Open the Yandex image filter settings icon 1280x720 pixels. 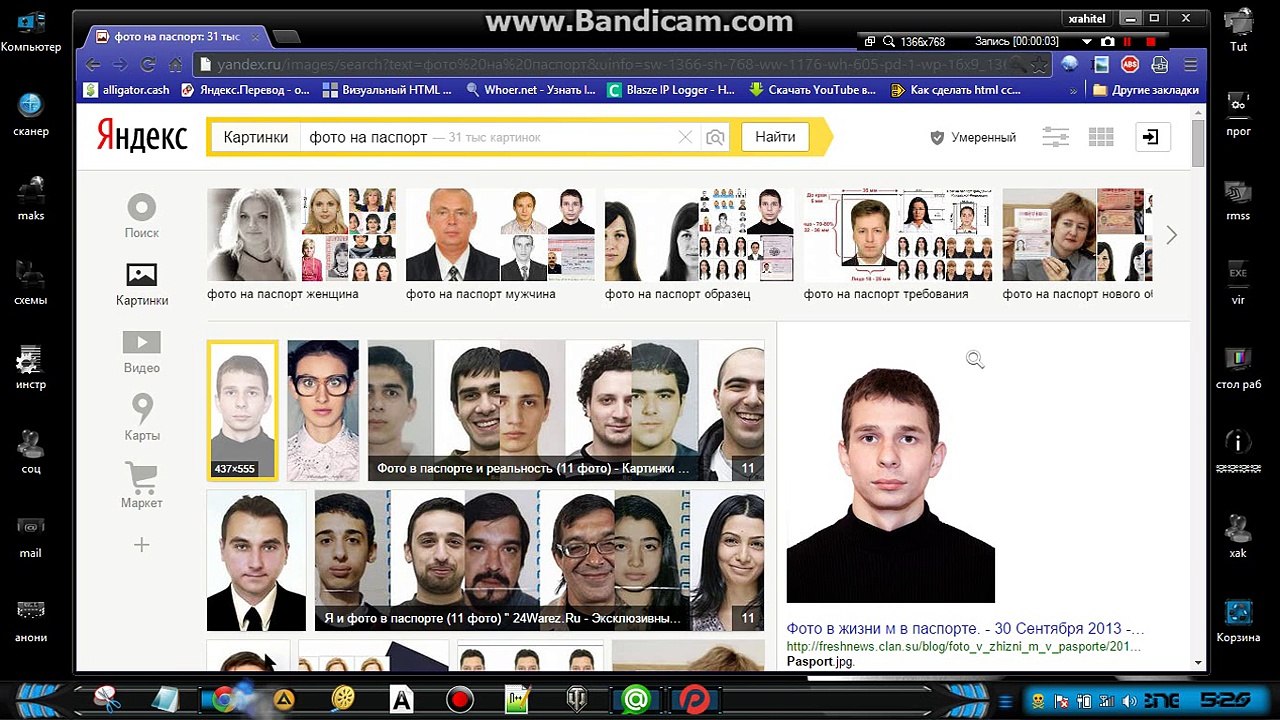tap(1055, 137)
